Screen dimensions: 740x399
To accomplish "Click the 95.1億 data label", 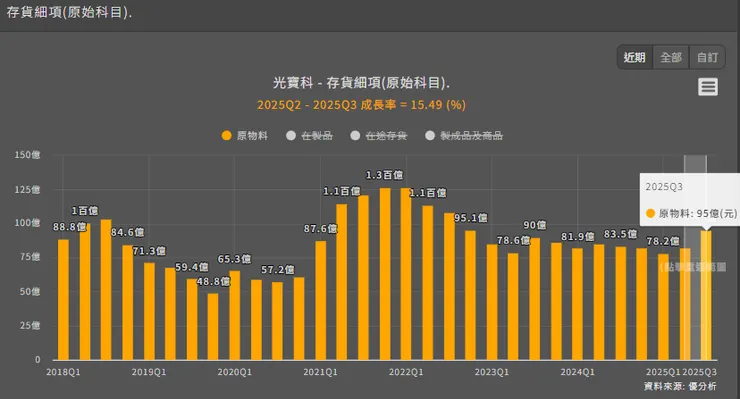I will [471, 218].
